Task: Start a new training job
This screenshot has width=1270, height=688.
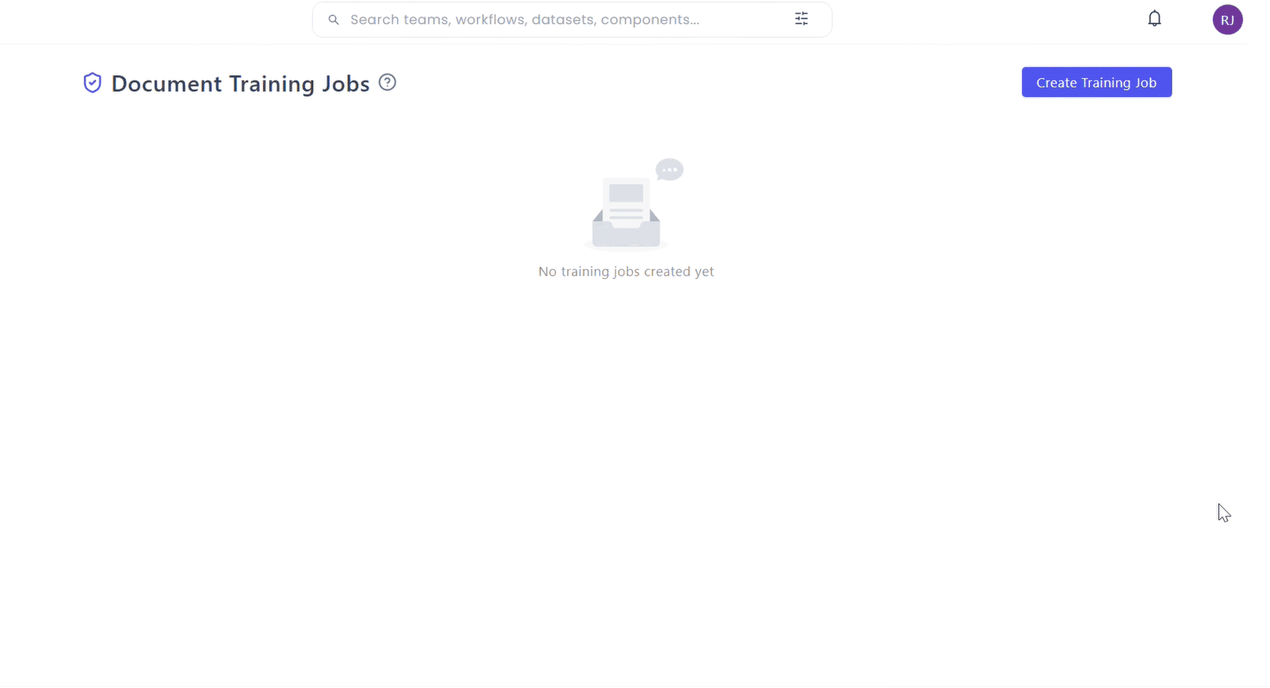Action: click(x=1096, y=83)
